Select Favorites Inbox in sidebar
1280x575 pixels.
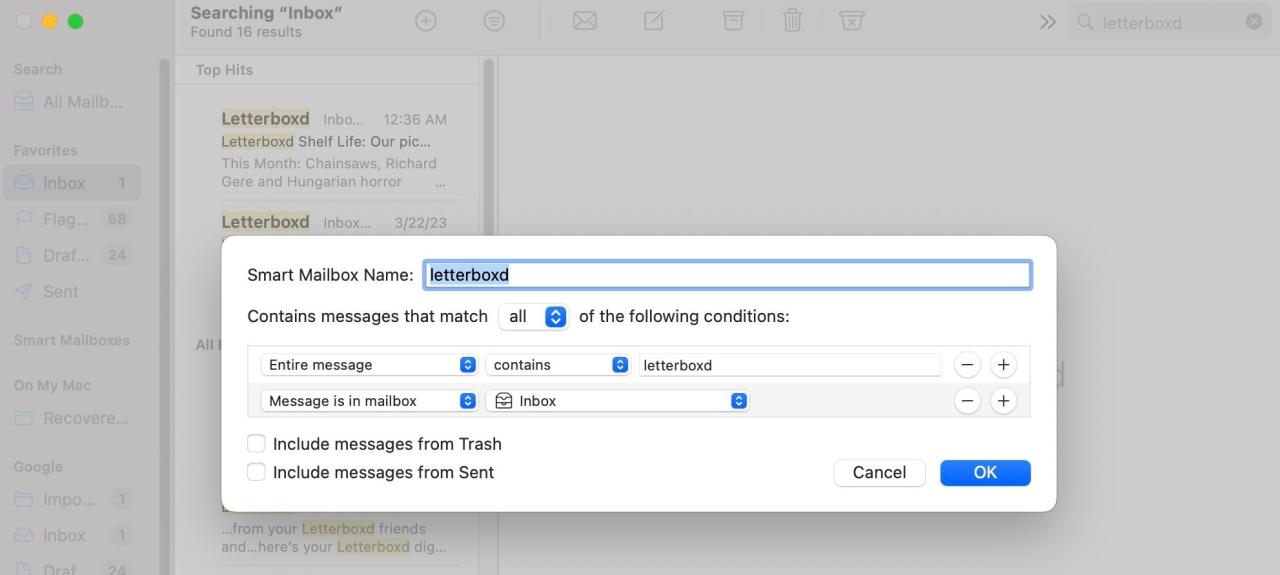70,183
